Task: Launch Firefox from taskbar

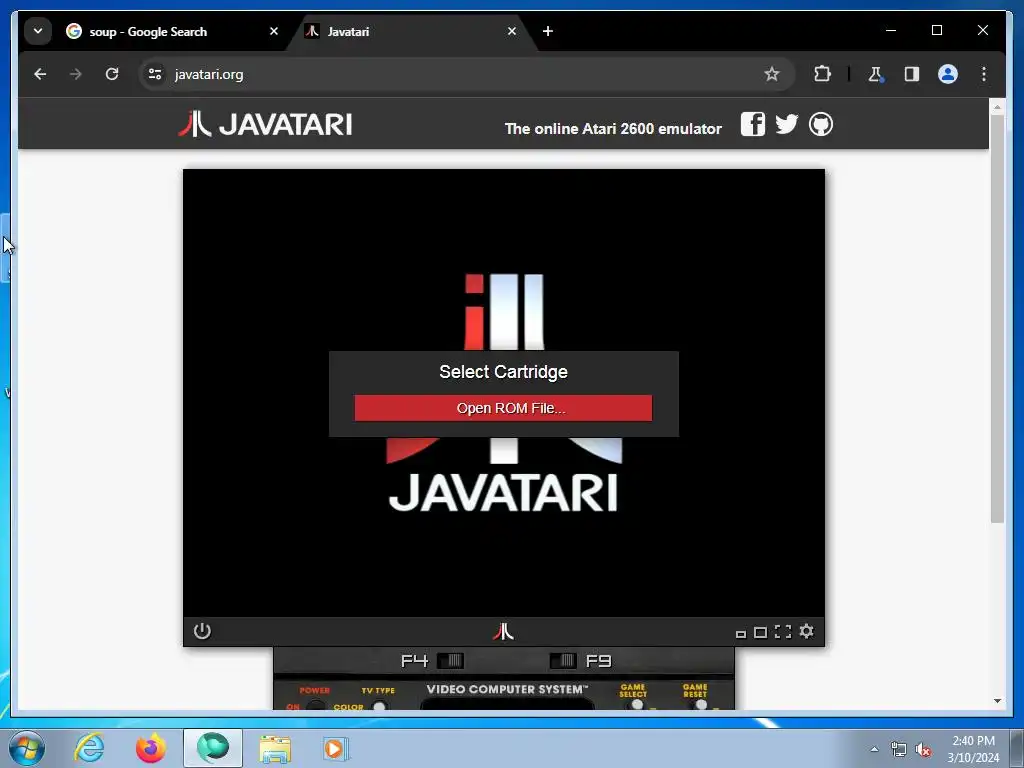Action: coord(151,748)
